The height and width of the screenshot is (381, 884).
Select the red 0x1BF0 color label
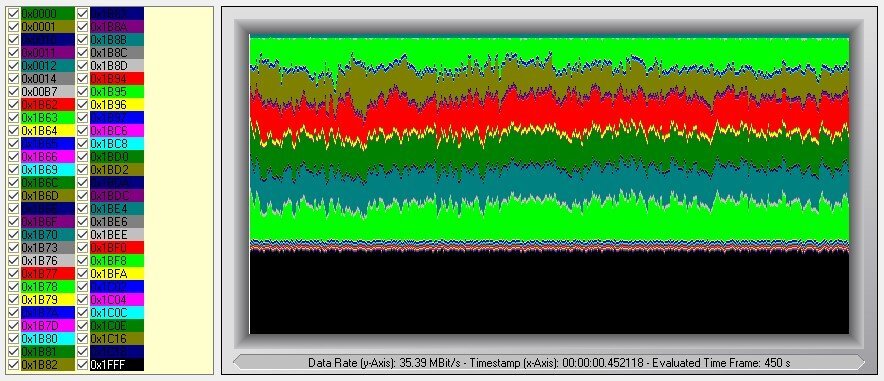click(117, 247)
